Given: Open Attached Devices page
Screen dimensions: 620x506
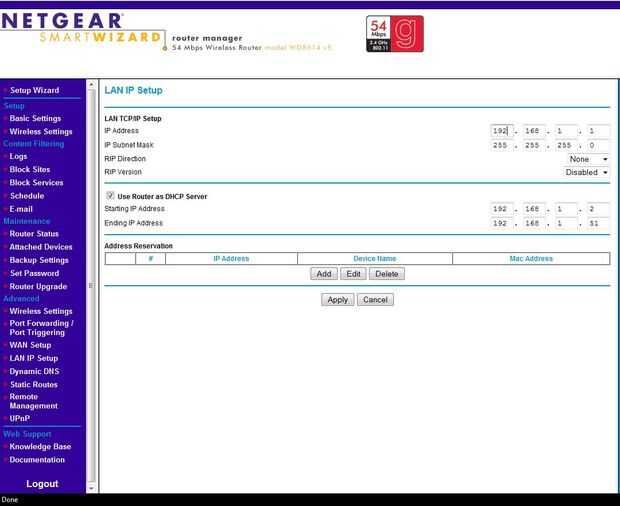Looking at the screenshot, I should click(x=41, y=247).
